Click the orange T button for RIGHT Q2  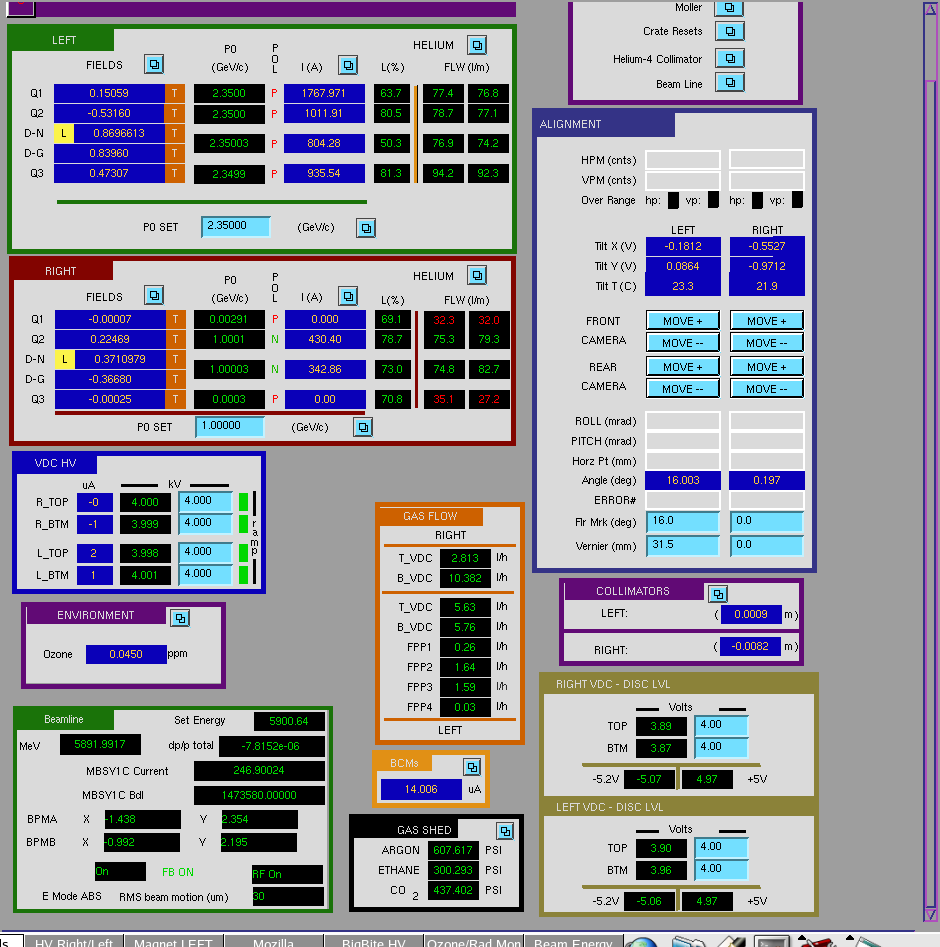(x=175, y=339)
